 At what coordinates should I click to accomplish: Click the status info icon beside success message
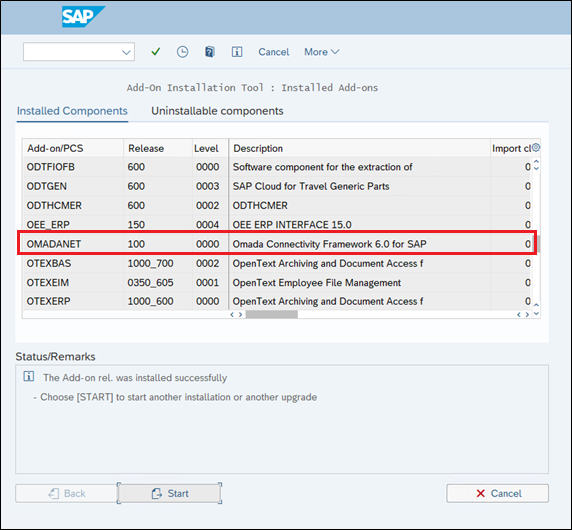[29, 376]
